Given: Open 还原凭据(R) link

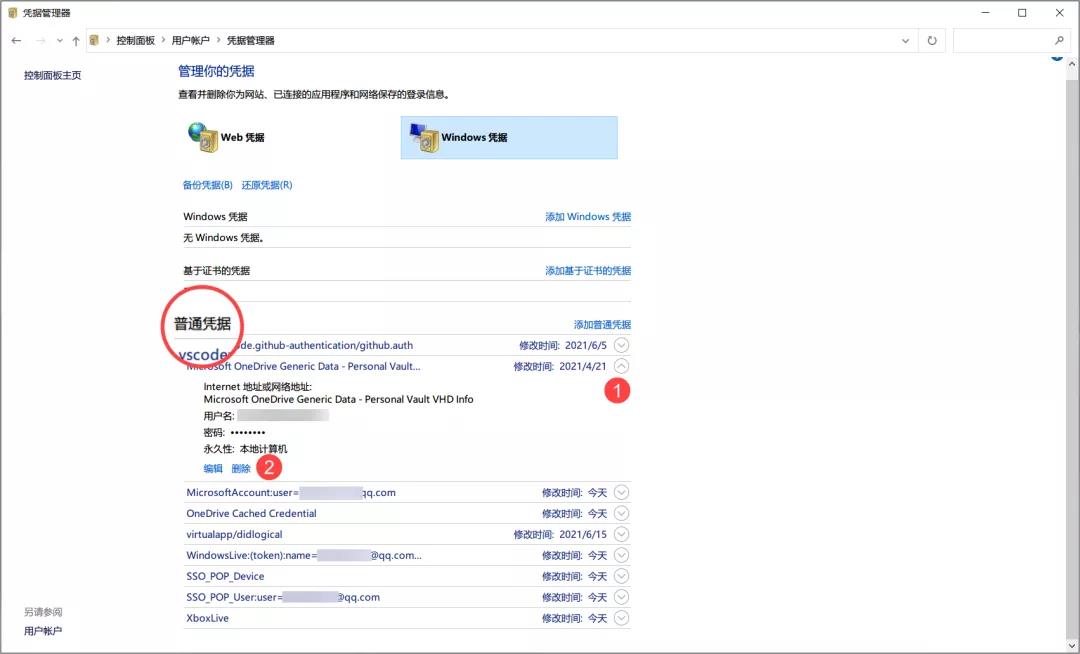Looking at the screenshot, I should click(267, 184).
